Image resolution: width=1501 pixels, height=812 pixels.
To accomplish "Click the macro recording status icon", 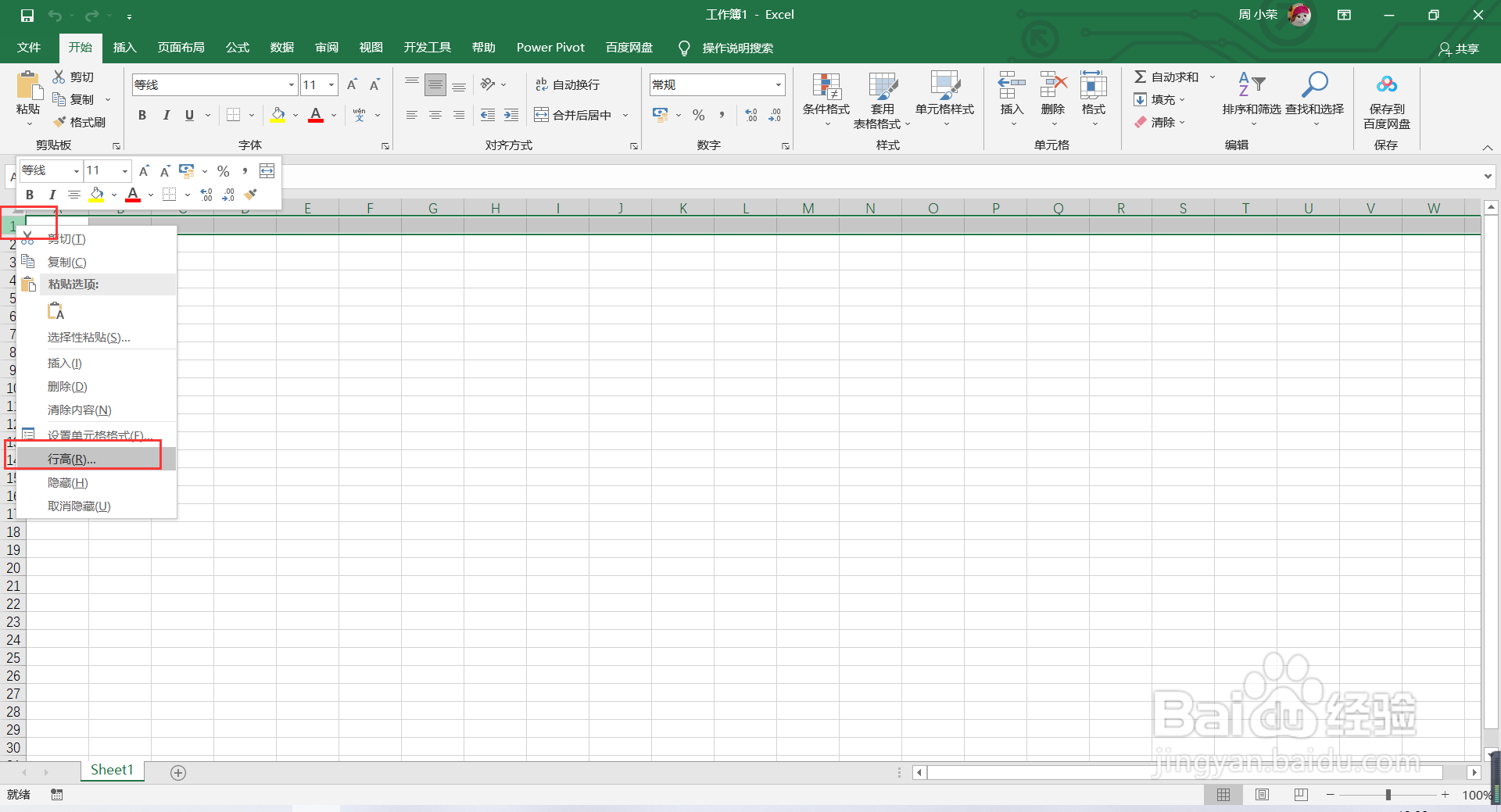I will (x=57, y=795).
